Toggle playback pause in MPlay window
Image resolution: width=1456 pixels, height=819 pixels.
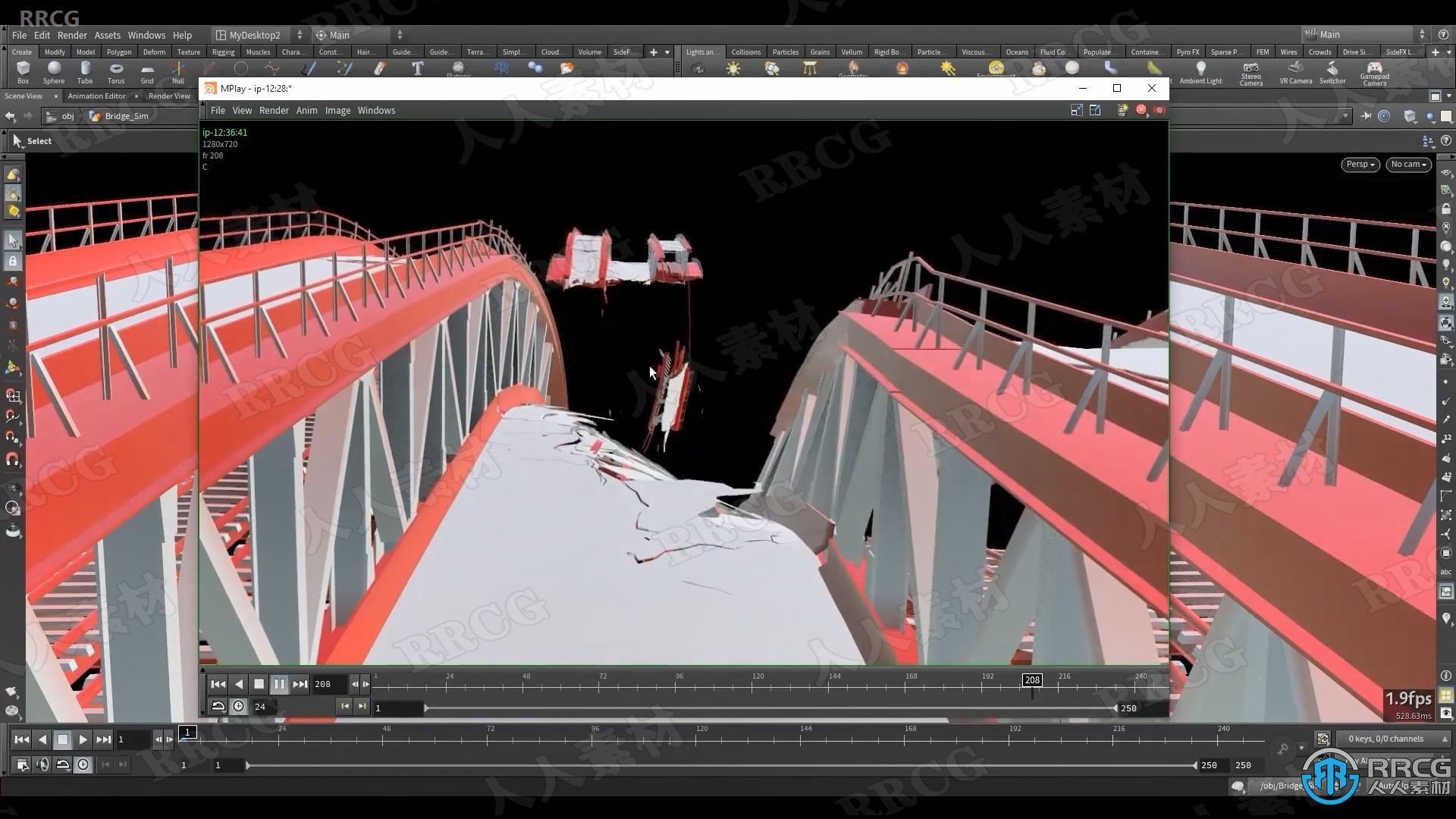(278, 683)
